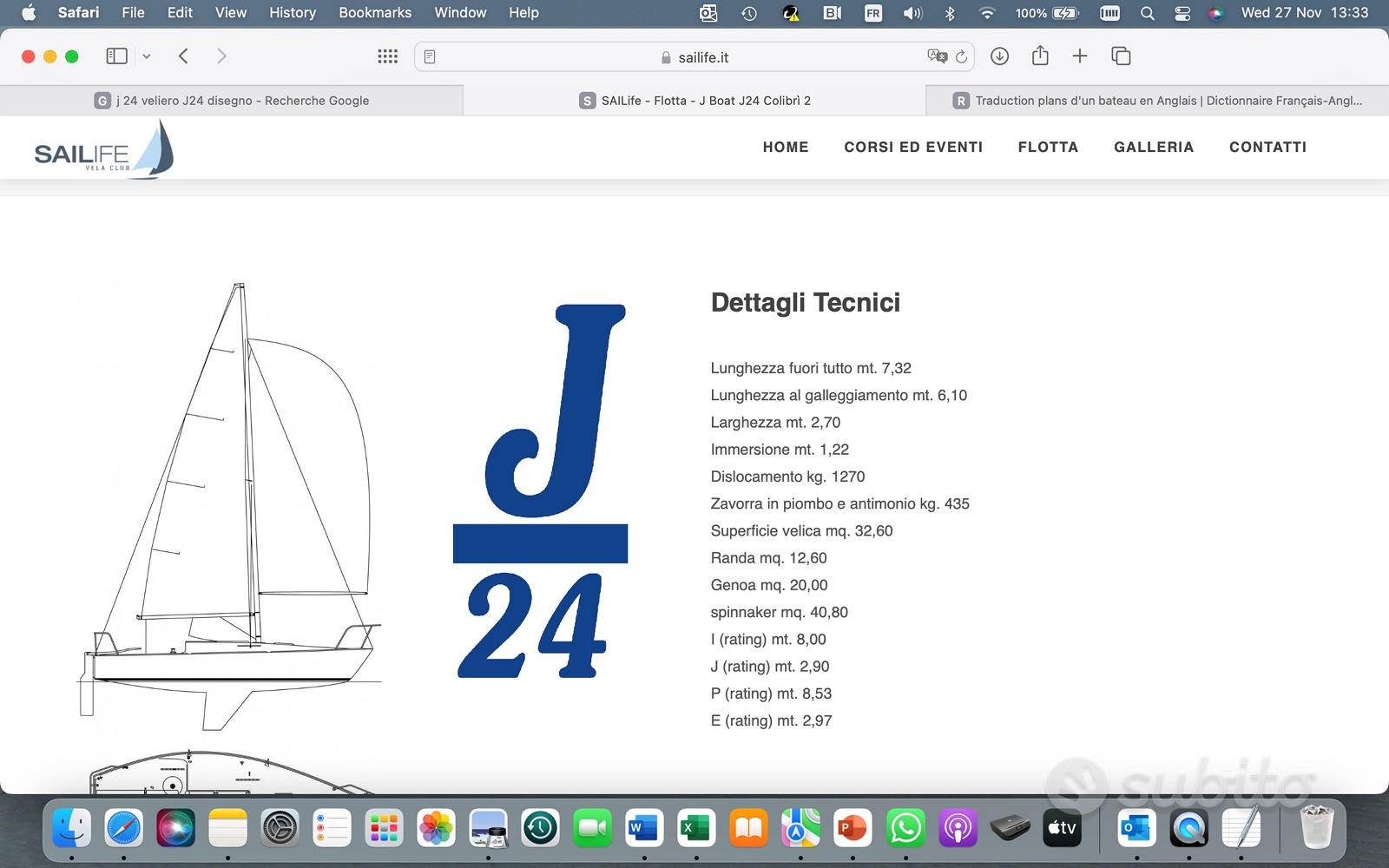Image resolution: width=1389 pixels, height=868 pixels.
Task: Go forward to the next page
Action: (221, 56)
